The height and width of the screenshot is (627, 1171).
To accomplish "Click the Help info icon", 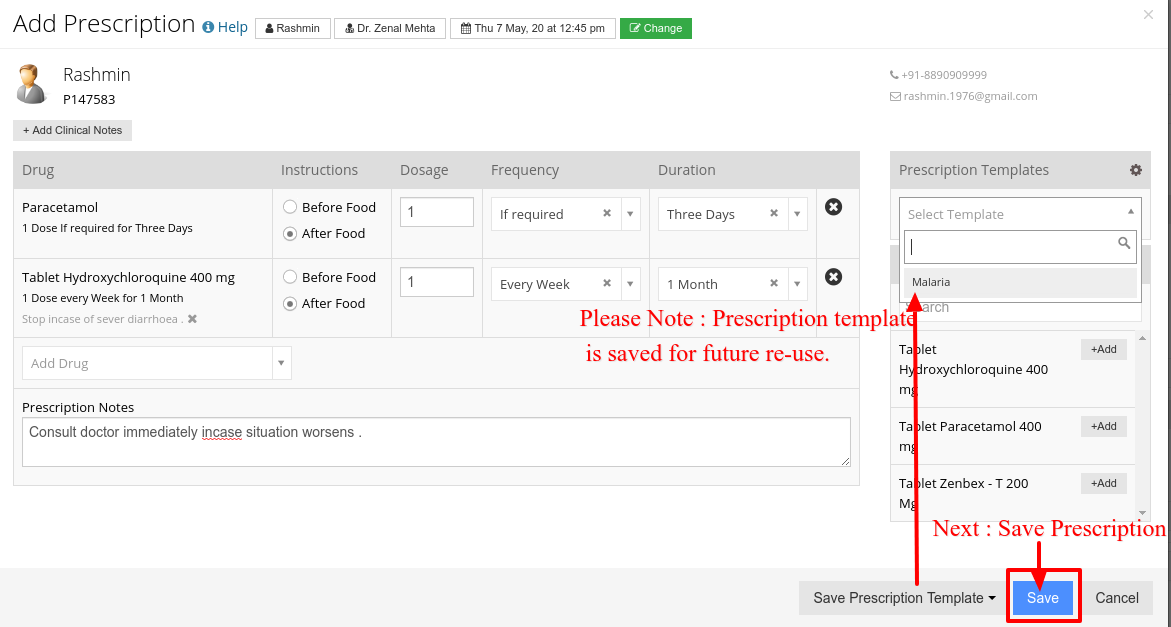I will [208, 27].
